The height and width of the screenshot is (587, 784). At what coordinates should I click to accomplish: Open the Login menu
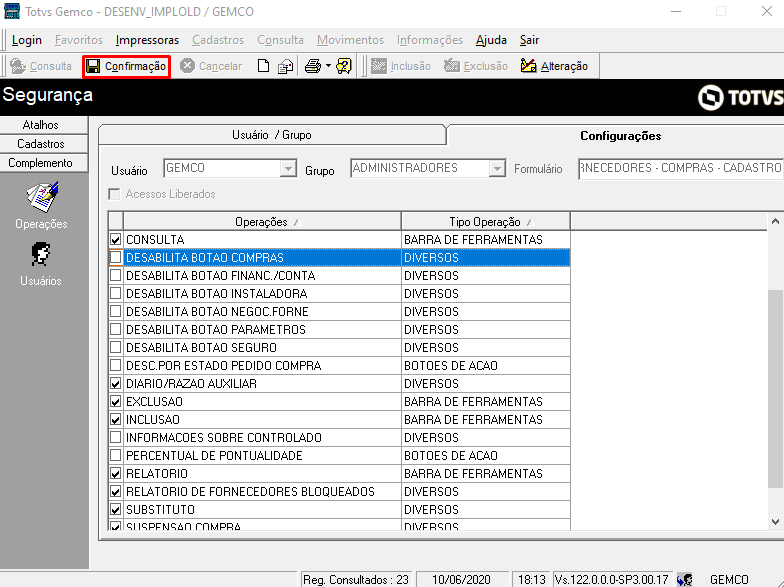[26, 40]
